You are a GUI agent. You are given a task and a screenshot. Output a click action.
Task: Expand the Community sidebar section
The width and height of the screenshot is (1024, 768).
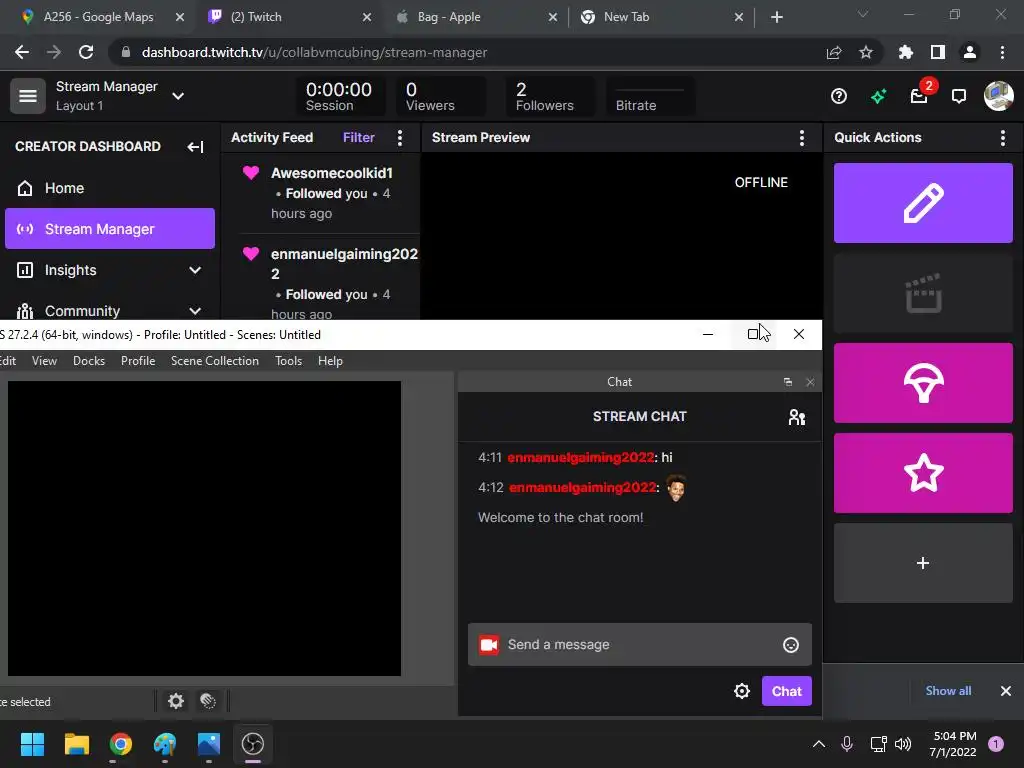coord(195,312)
